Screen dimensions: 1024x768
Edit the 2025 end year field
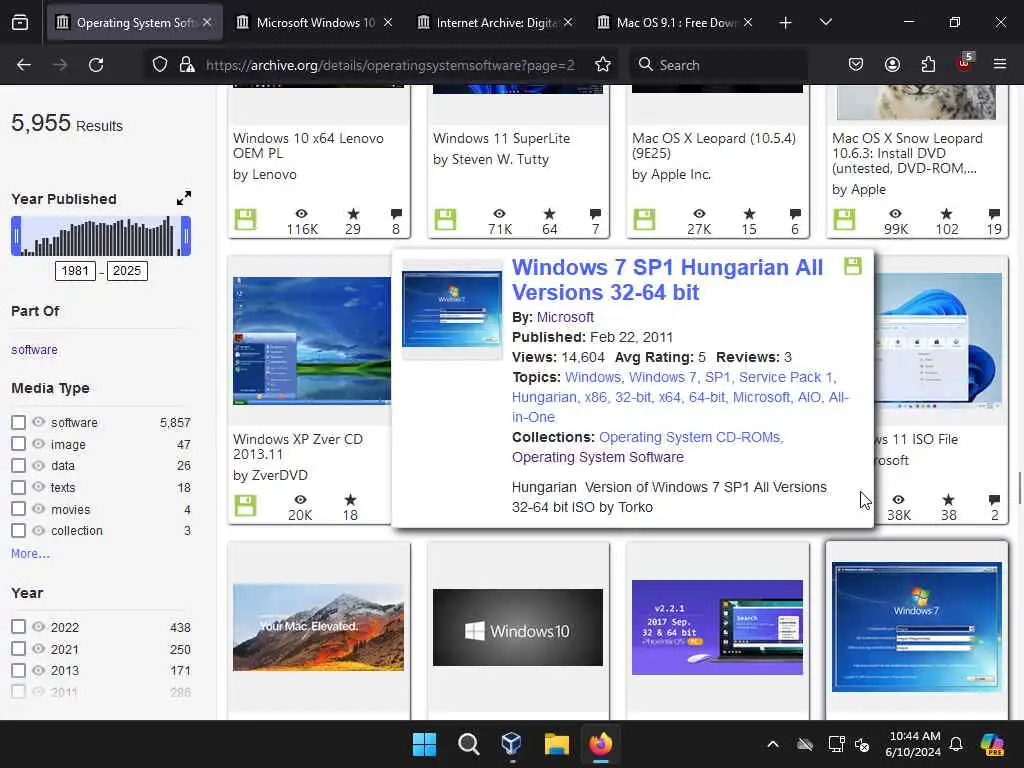127,270
